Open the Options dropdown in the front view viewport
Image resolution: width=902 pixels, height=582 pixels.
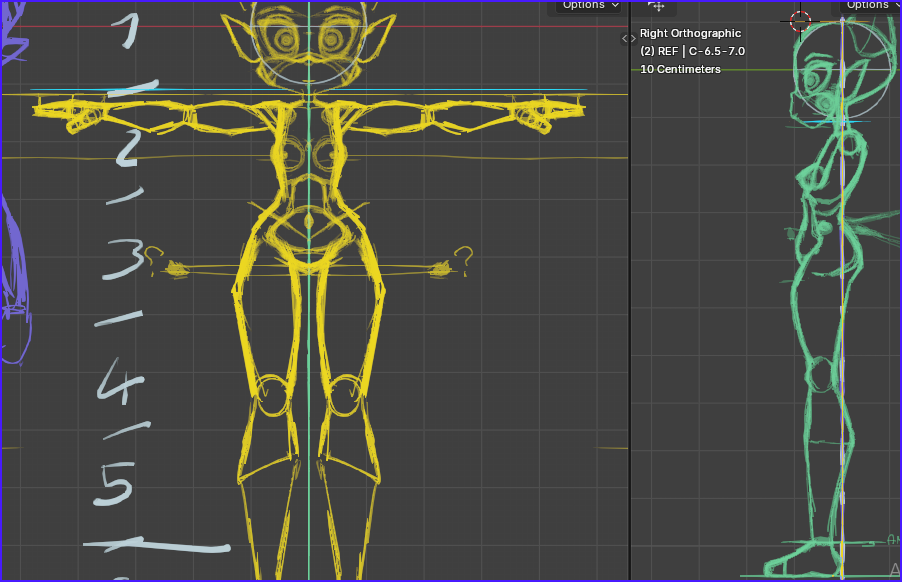[x=590, y=5]
